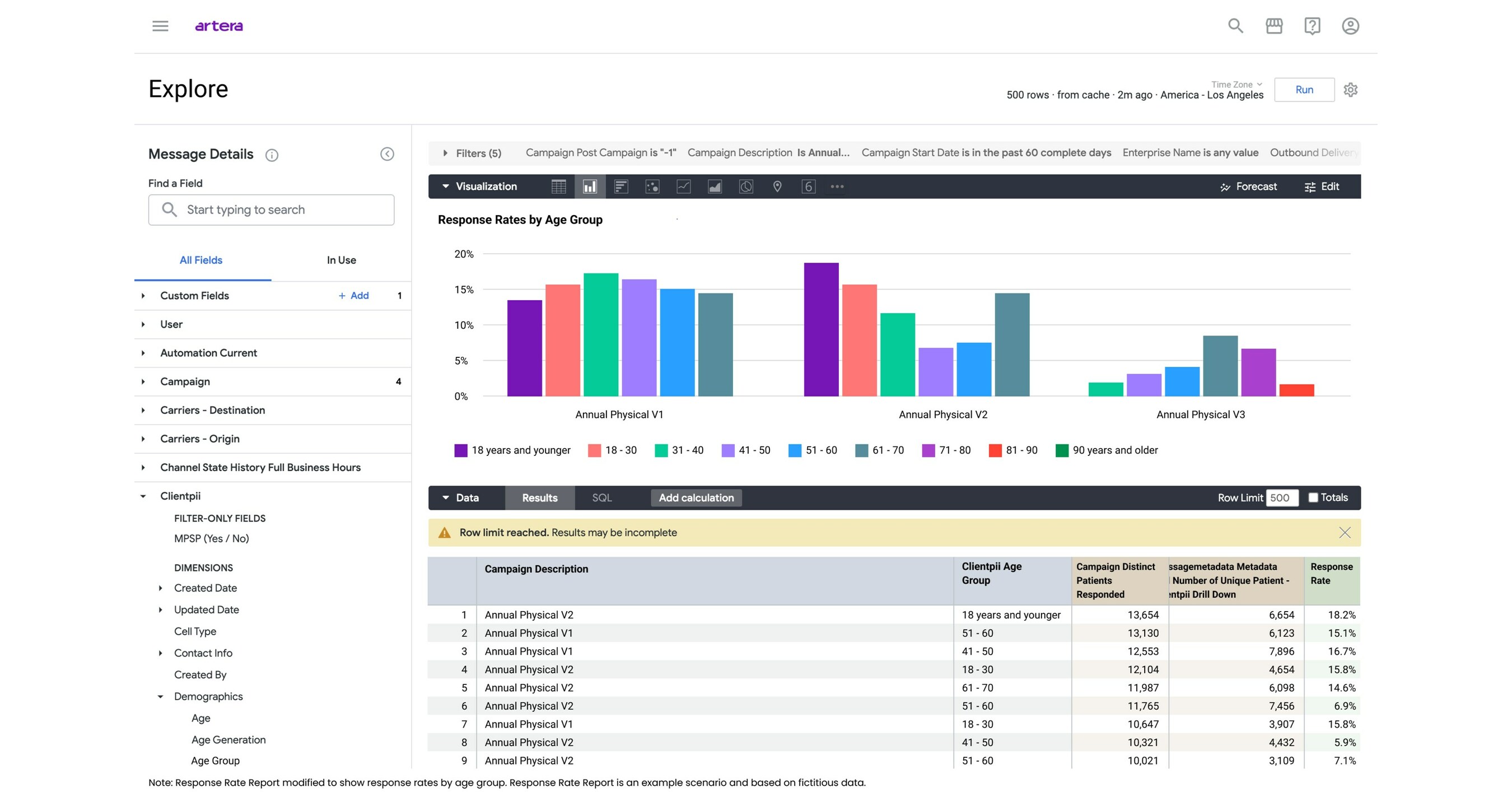Viewport: 1512px width, 792px height.
Task: Open the pie chart visualization
Action: click(746, 187)
